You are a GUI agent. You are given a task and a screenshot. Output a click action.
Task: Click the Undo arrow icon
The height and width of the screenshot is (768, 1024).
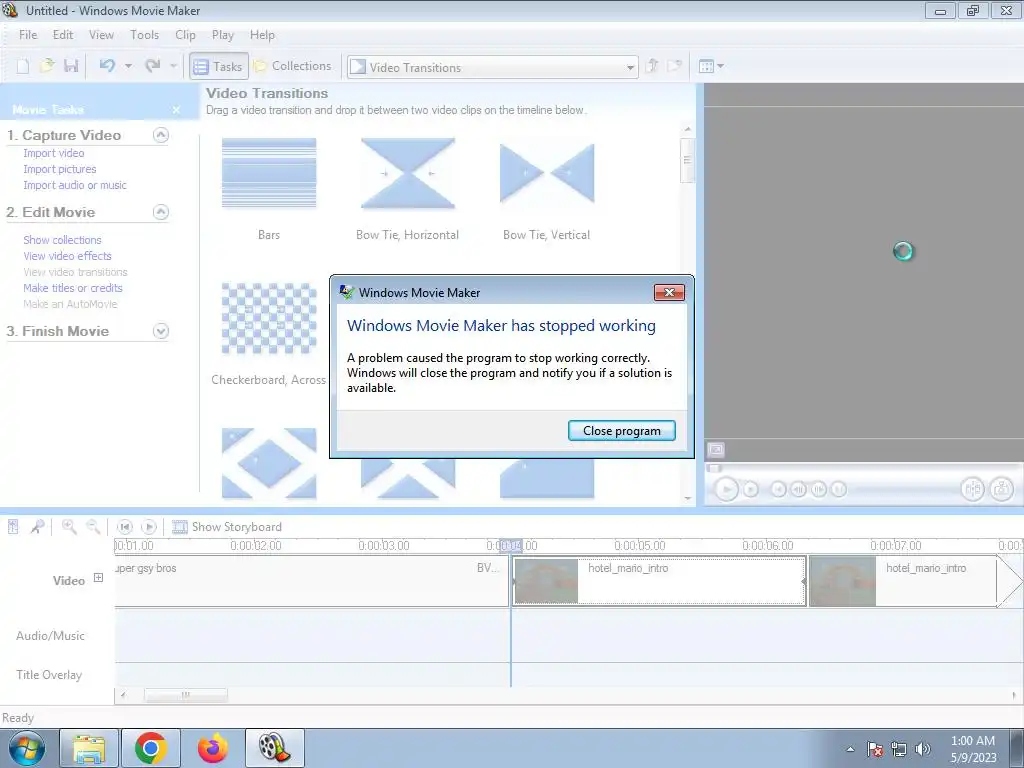tap(107, 66)
